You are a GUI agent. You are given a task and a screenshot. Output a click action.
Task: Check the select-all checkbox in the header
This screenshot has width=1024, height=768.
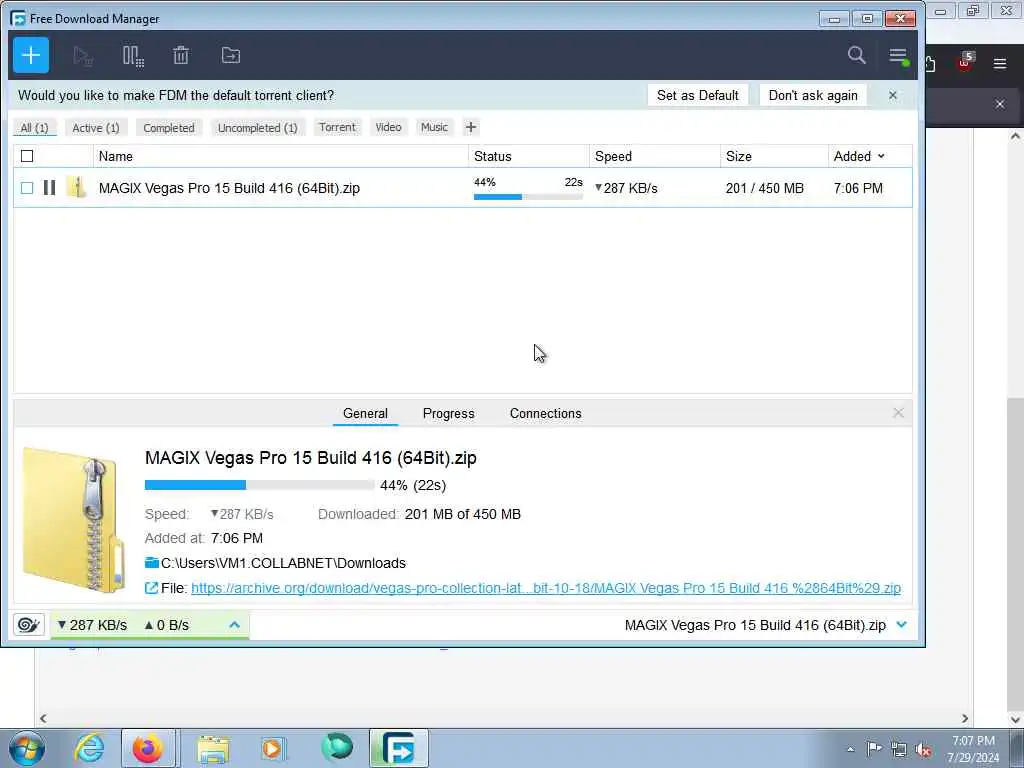pos(27,156)
